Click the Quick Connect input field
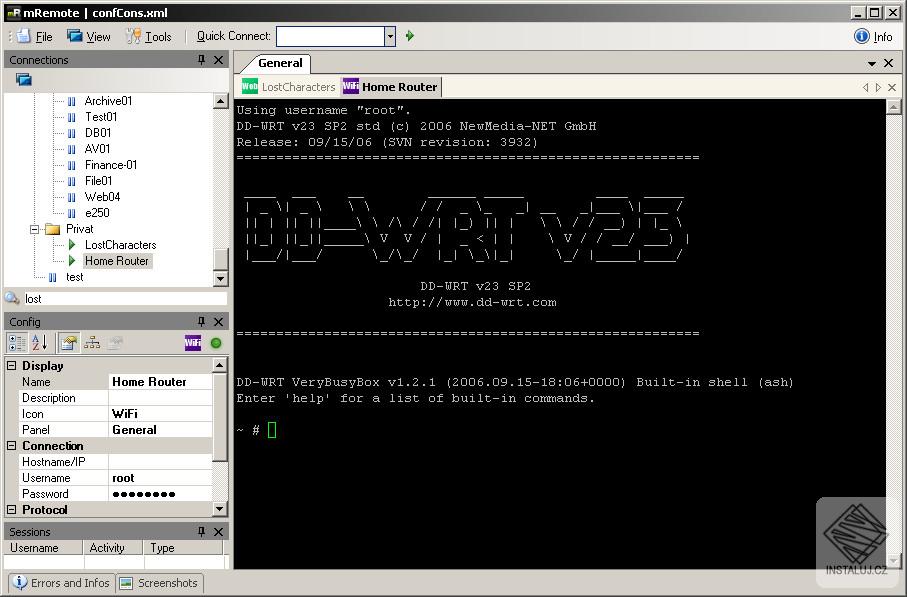This screenshot has width=907, height=597. (331, 36)
